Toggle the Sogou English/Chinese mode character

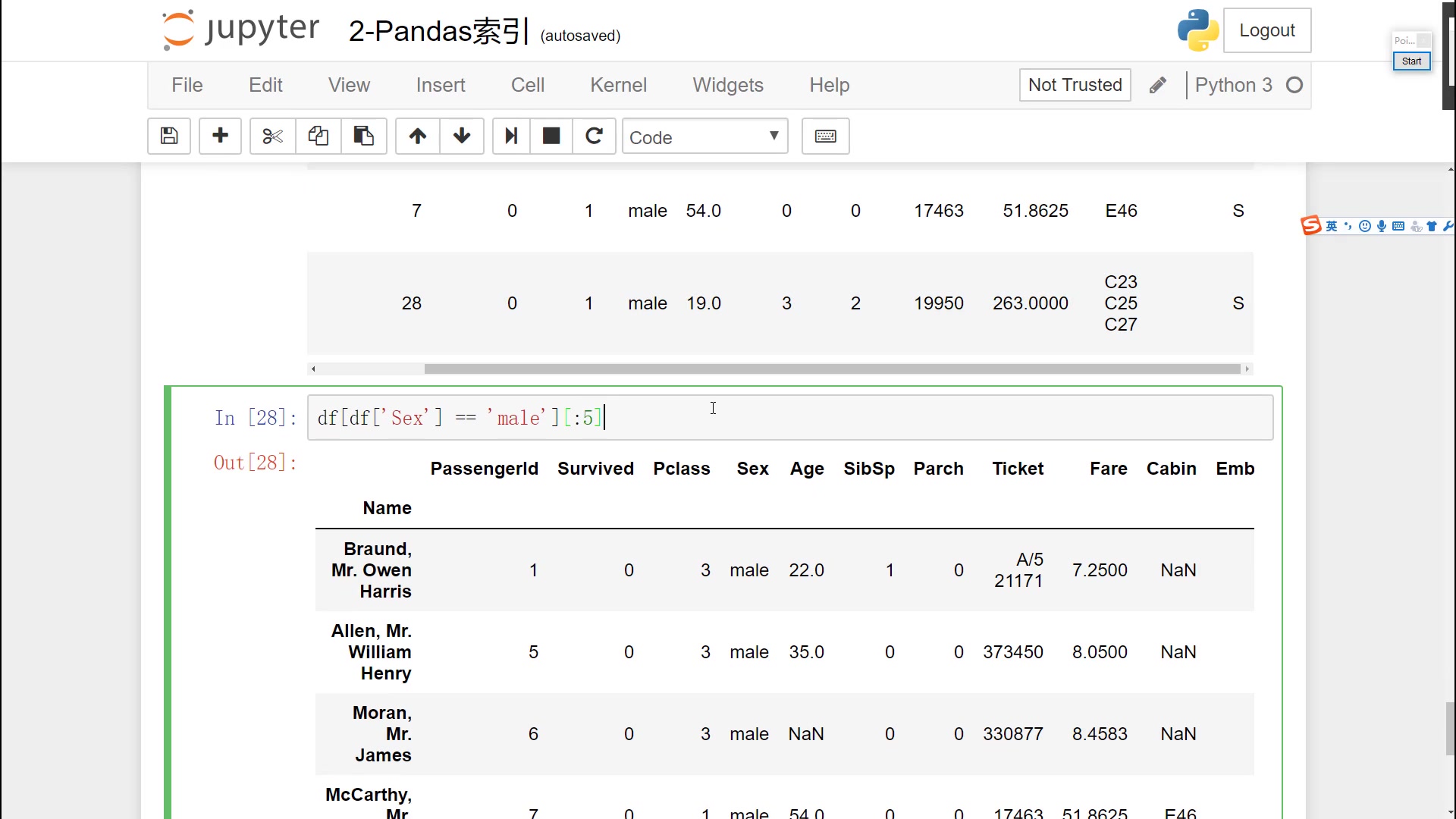[1332, 226]
